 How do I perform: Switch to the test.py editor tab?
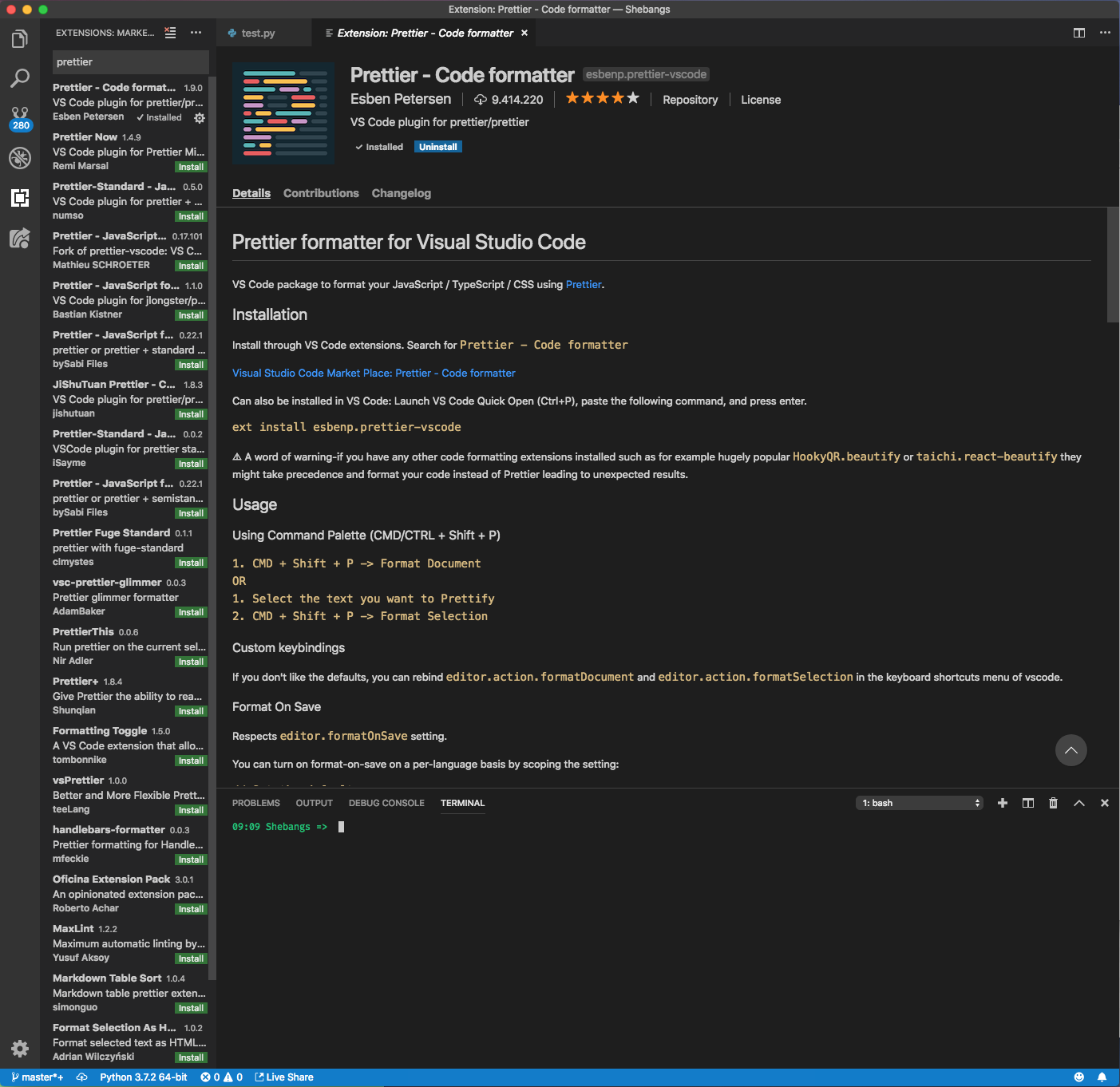pyautogui.click(x=258, y=33)
